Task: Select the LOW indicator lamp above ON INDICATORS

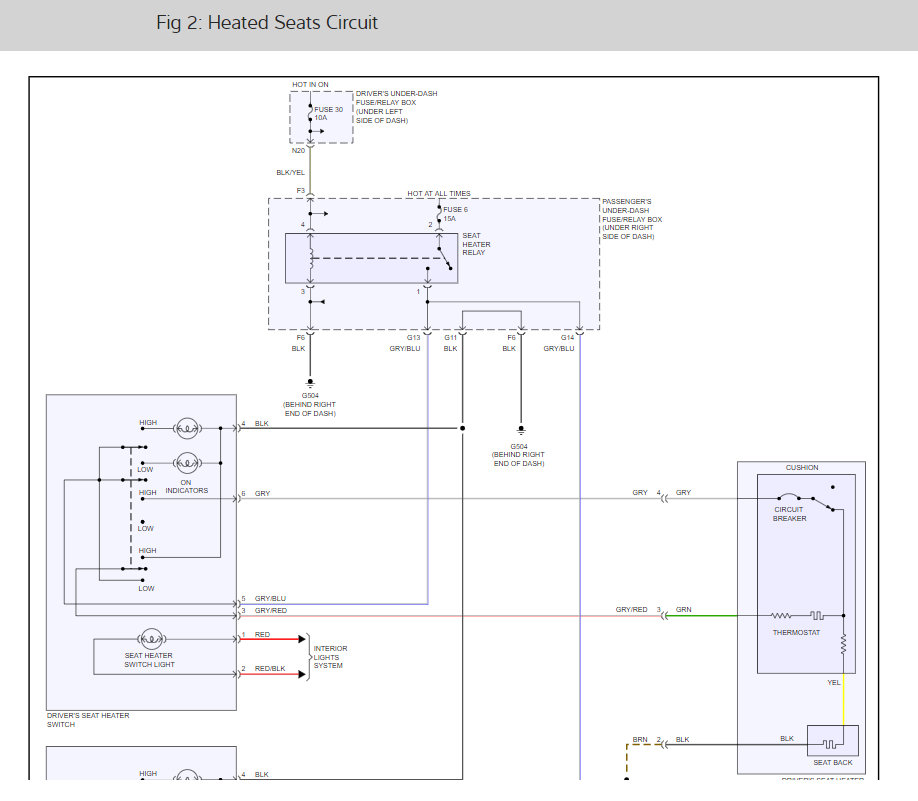Action: coord(187,463)
